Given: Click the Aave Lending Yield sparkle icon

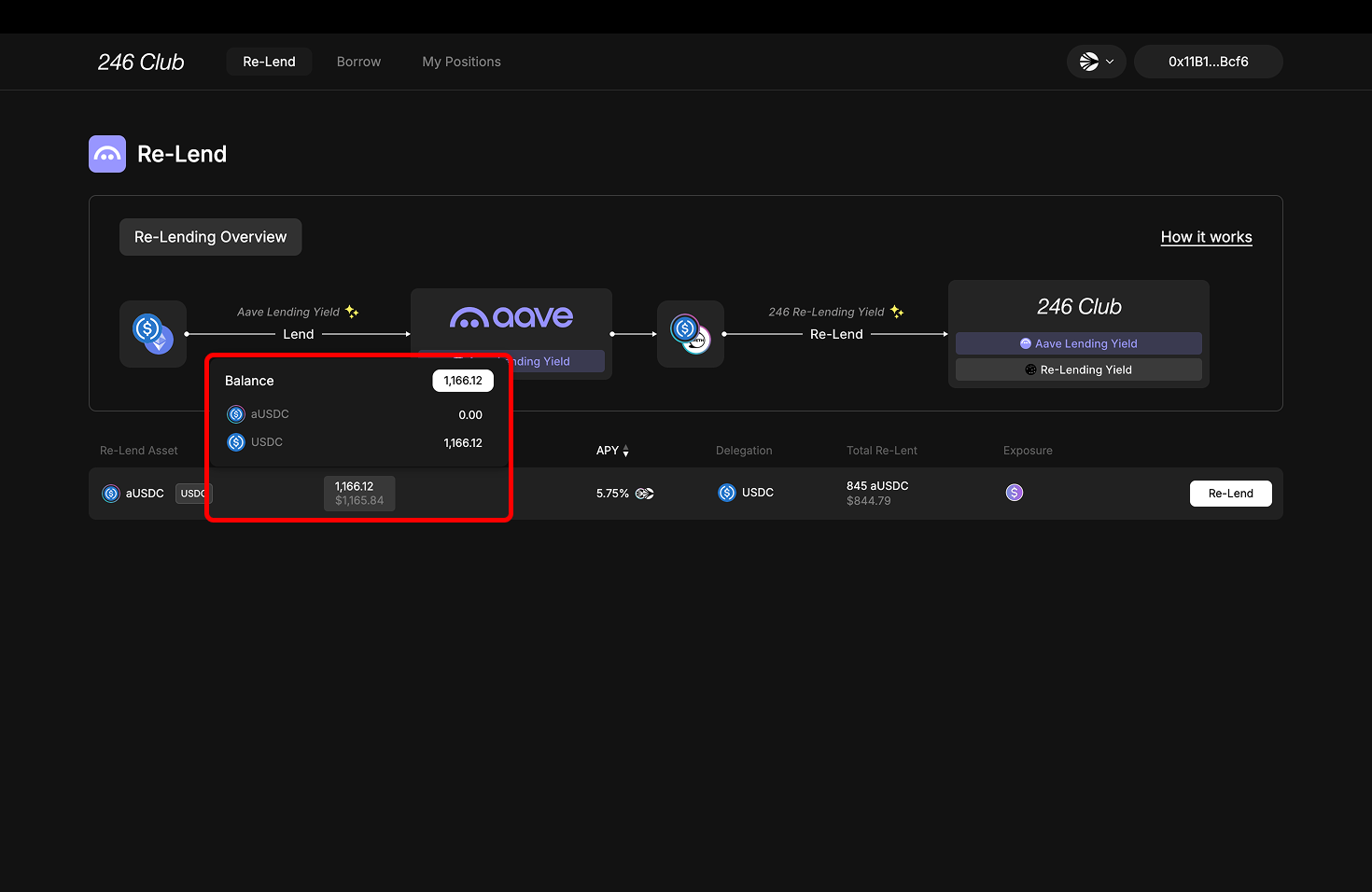Looking at the screenshot, I should point(352,312).
